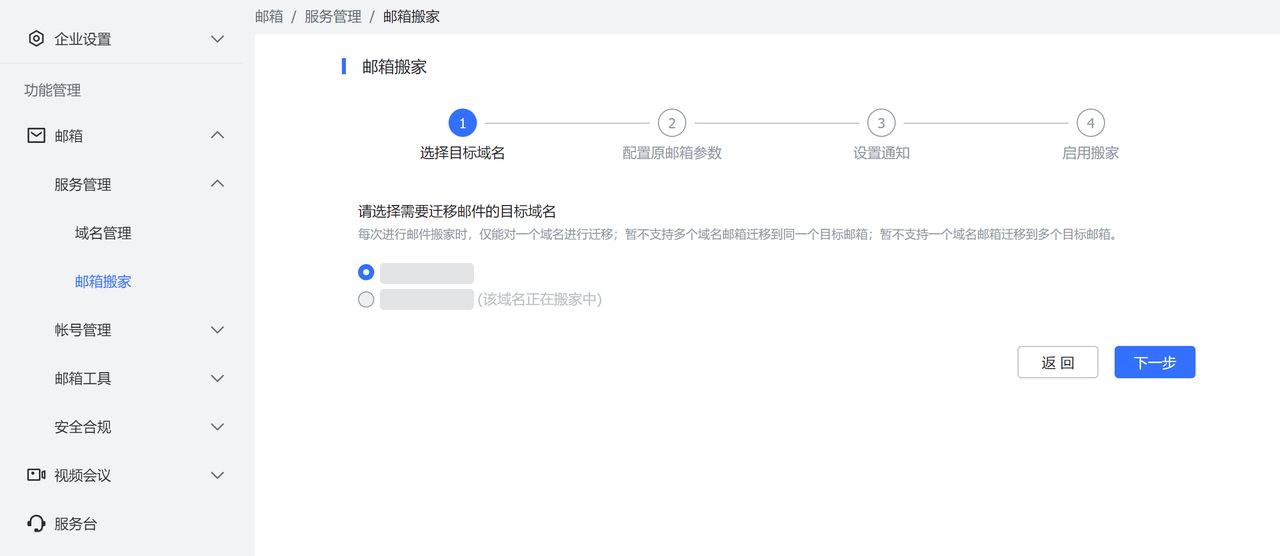Click the 下一步 button
Image resolution: width=1280 pixels, height=556 pixels.
coord(1154,362)
